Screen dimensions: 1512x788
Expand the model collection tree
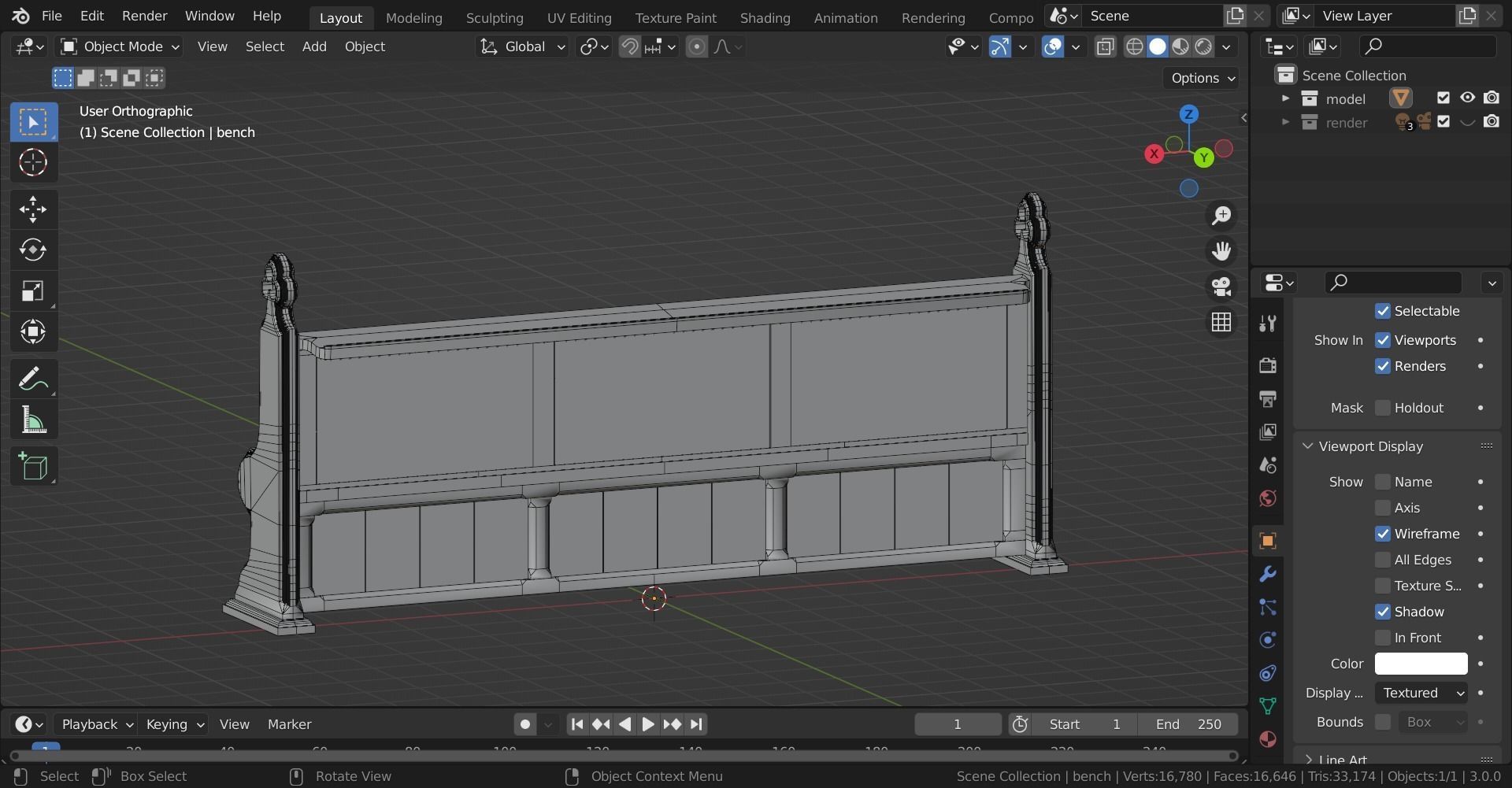1285,98
